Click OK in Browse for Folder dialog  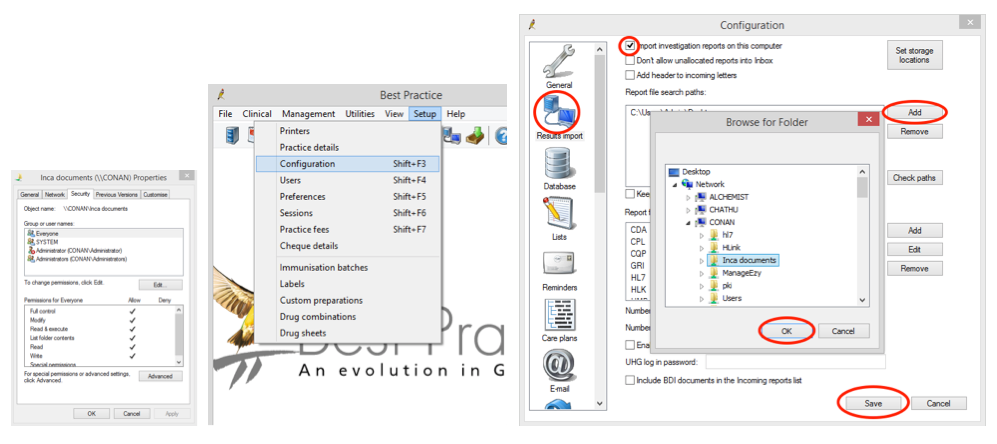click(x=787, y=331)
